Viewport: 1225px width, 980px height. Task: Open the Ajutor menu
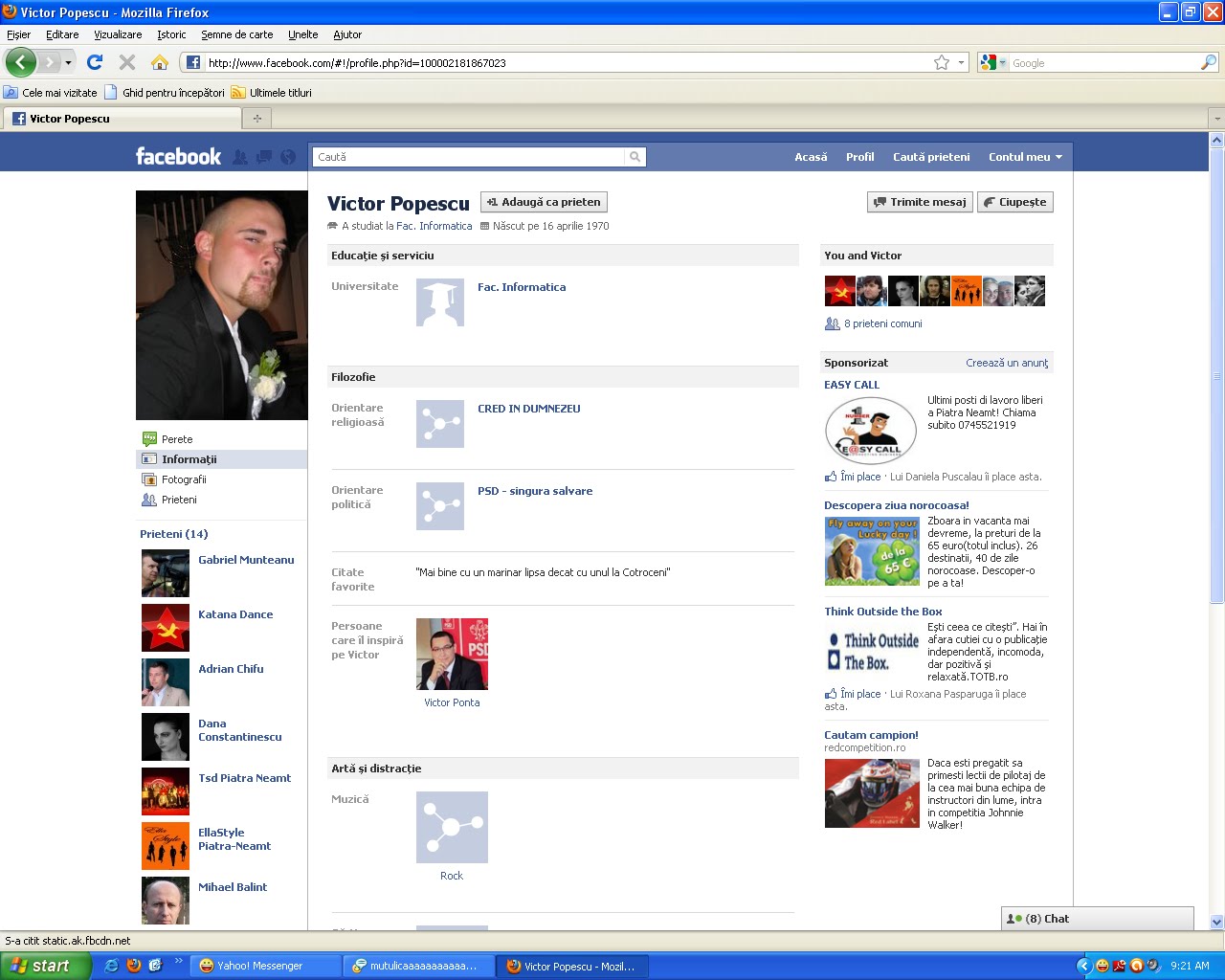tap(347, 34)
